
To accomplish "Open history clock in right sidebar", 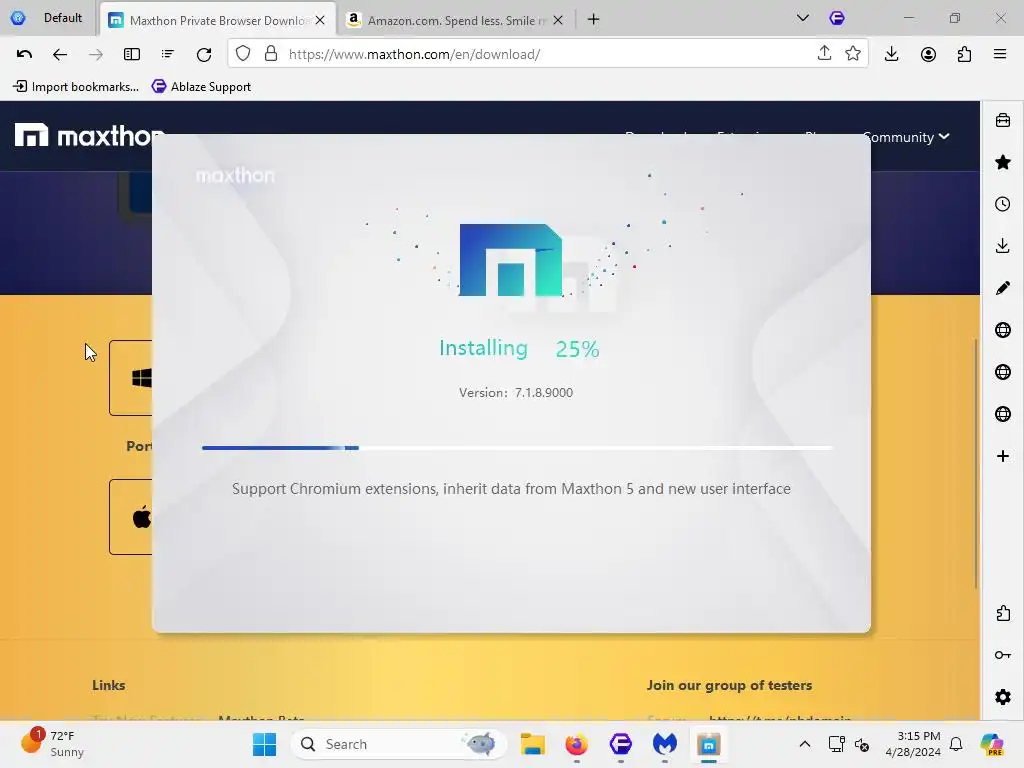I will tap(1003, 204).
